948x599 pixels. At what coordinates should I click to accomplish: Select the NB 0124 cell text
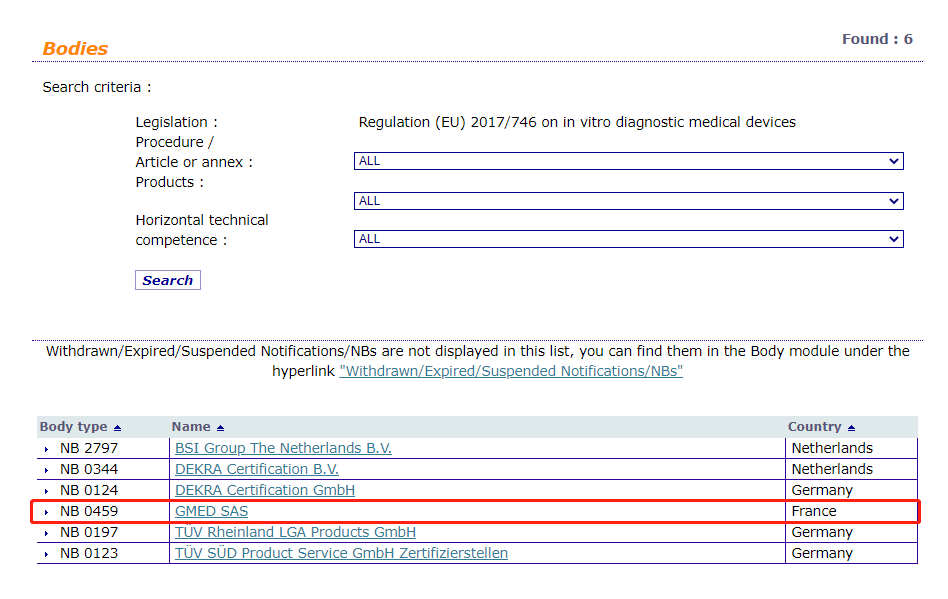[89, 490]
